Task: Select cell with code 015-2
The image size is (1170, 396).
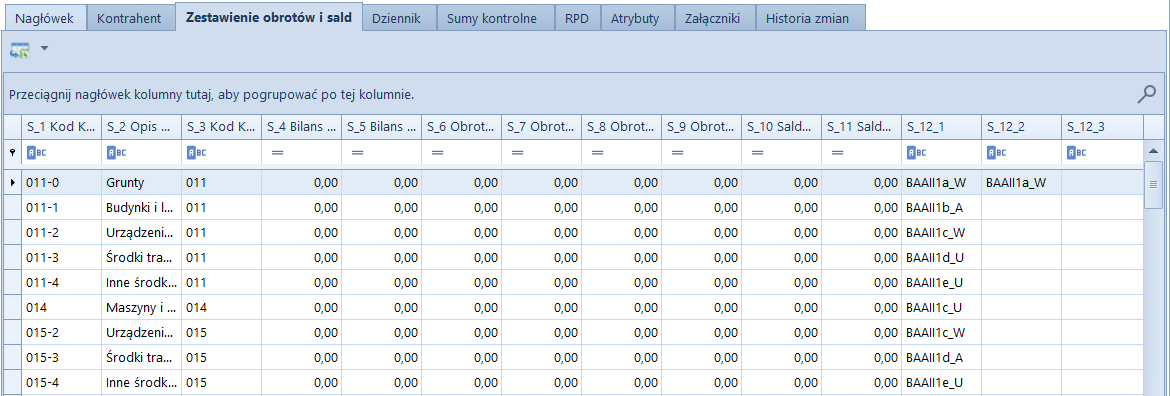Action: pyautogui.click(x=61, y=332)
